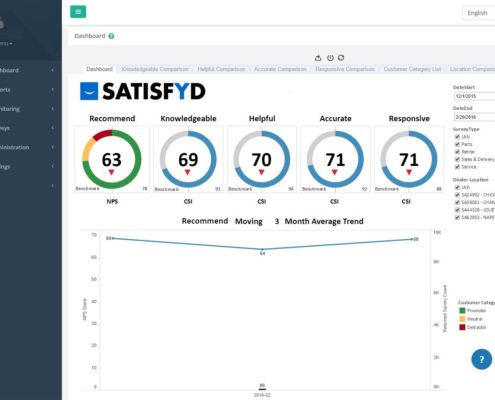Click the red down-arrow under Responsive 71
Viewport: 495px width, 400px height.
click(409, 172)
